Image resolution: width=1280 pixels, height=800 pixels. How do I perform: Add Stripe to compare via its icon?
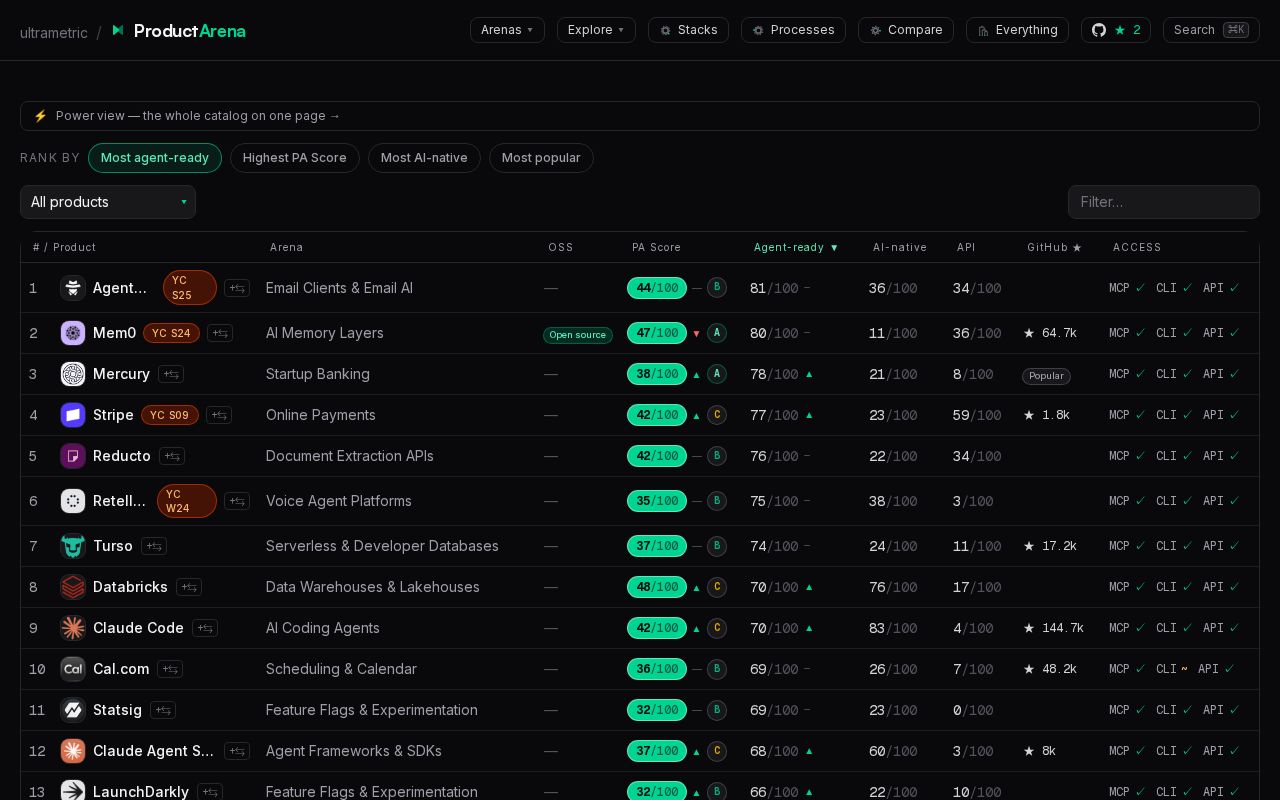pos(219,415)
